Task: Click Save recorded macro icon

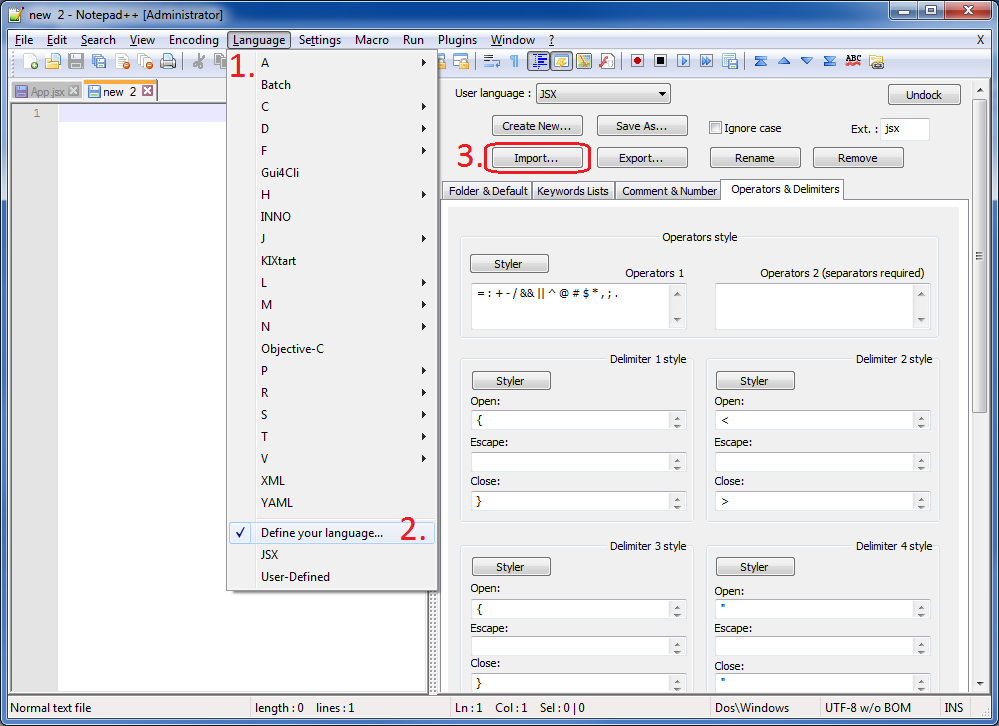Action: [729, 61]
